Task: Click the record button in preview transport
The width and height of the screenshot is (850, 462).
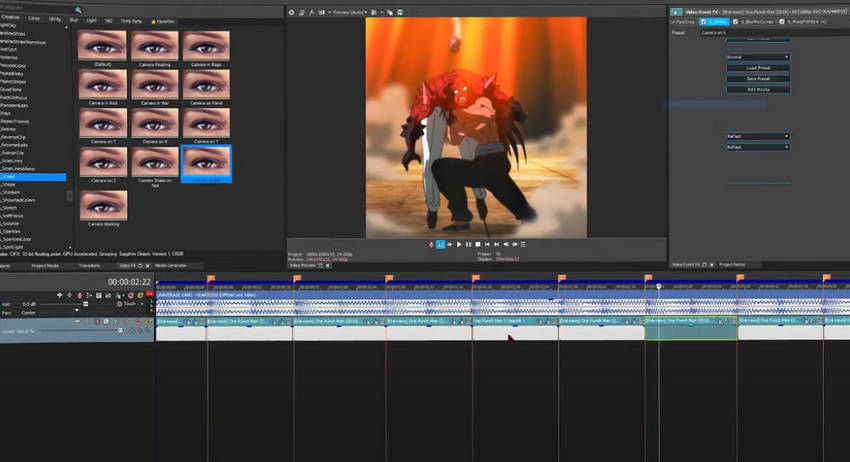Action: (432, 245)
